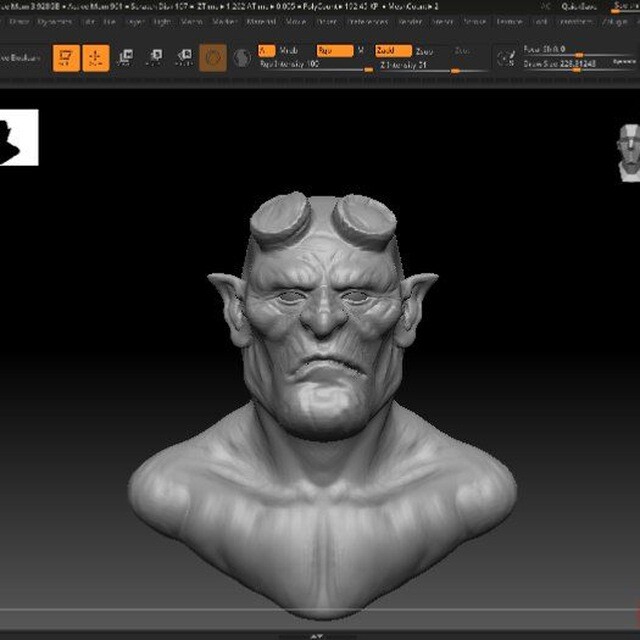Viewport: 640px width, 640px height.
Task: Adjust the Rgb Intensity slider
Action: (x=316, y=66)
